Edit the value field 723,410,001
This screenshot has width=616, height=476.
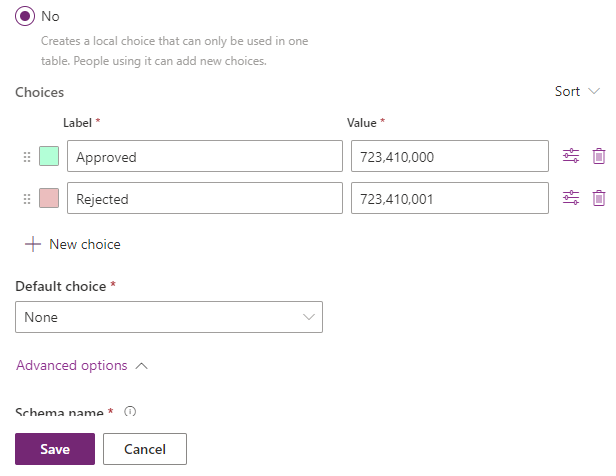450,198
